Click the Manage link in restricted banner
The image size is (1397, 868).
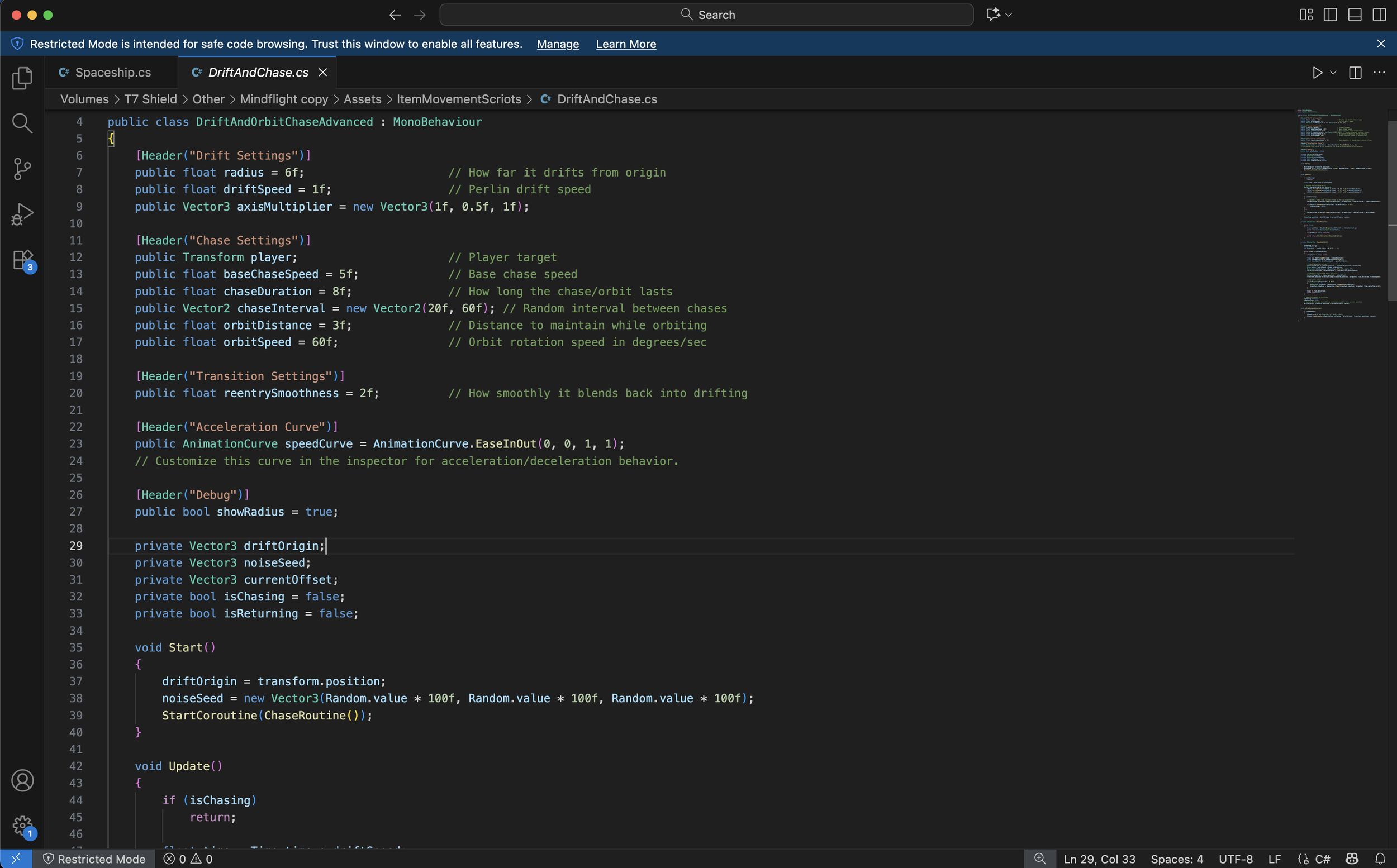(557, 44)
